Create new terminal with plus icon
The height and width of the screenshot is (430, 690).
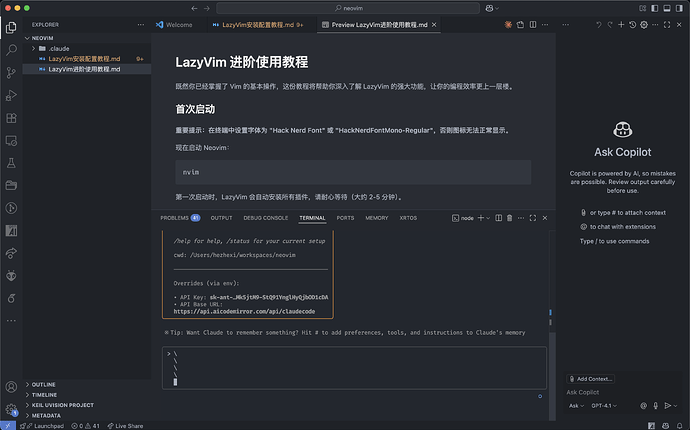point(481,218)
